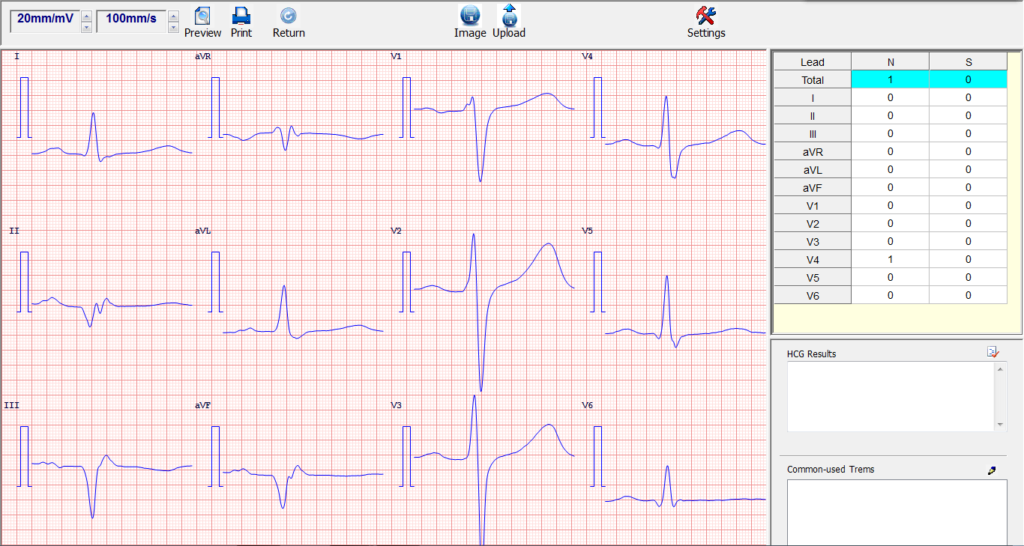Open the Preview icon

click(202, 16)
